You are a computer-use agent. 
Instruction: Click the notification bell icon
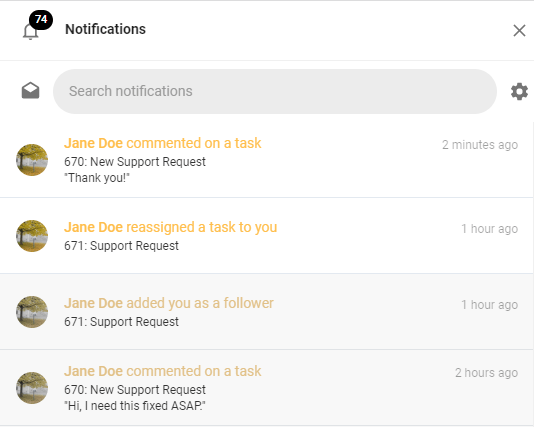(x=30, y=32)
